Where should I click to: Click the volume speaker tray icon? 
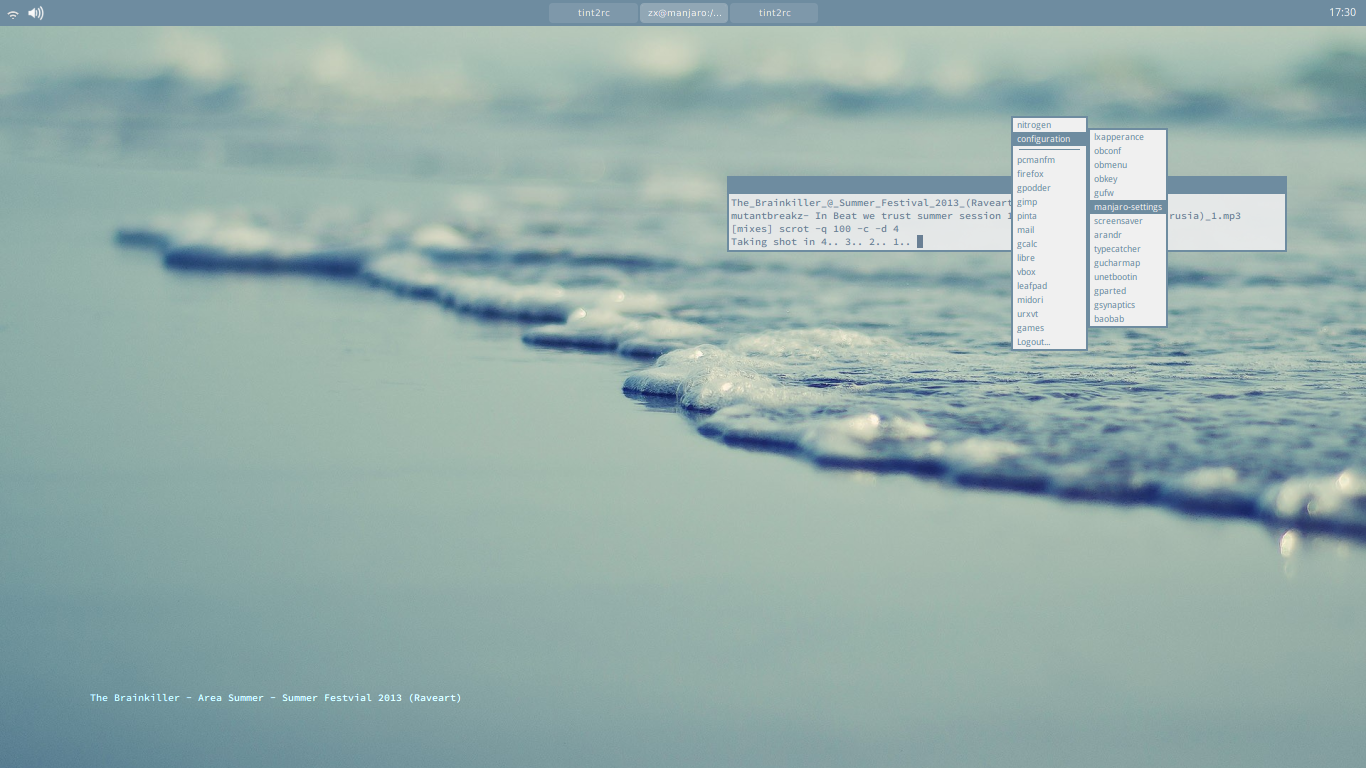36,13
